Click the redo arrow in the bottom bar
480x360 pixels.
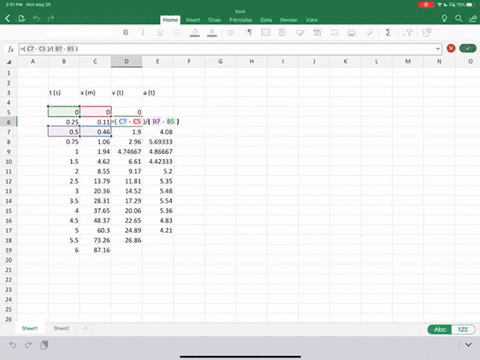coord(28,344)
